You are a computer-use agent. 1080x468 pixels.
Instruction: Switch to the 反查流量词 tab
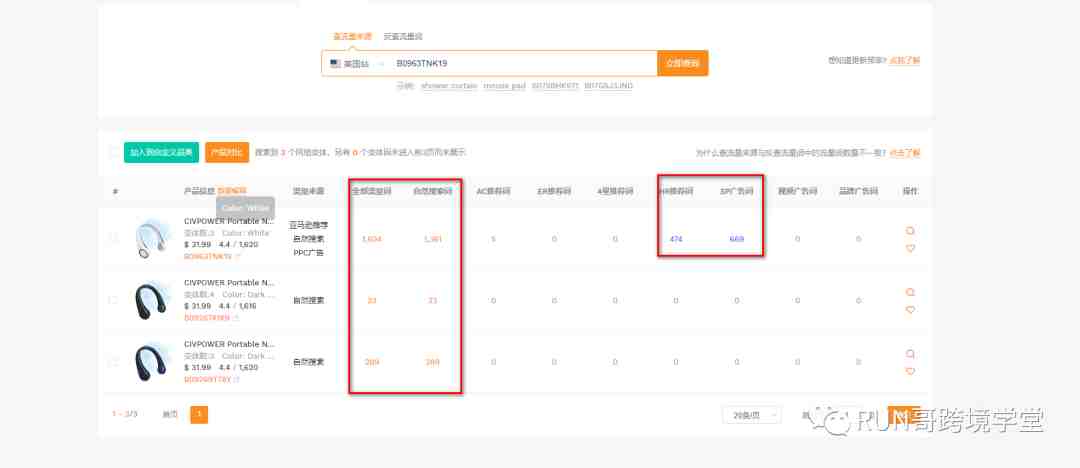point(403,36)
